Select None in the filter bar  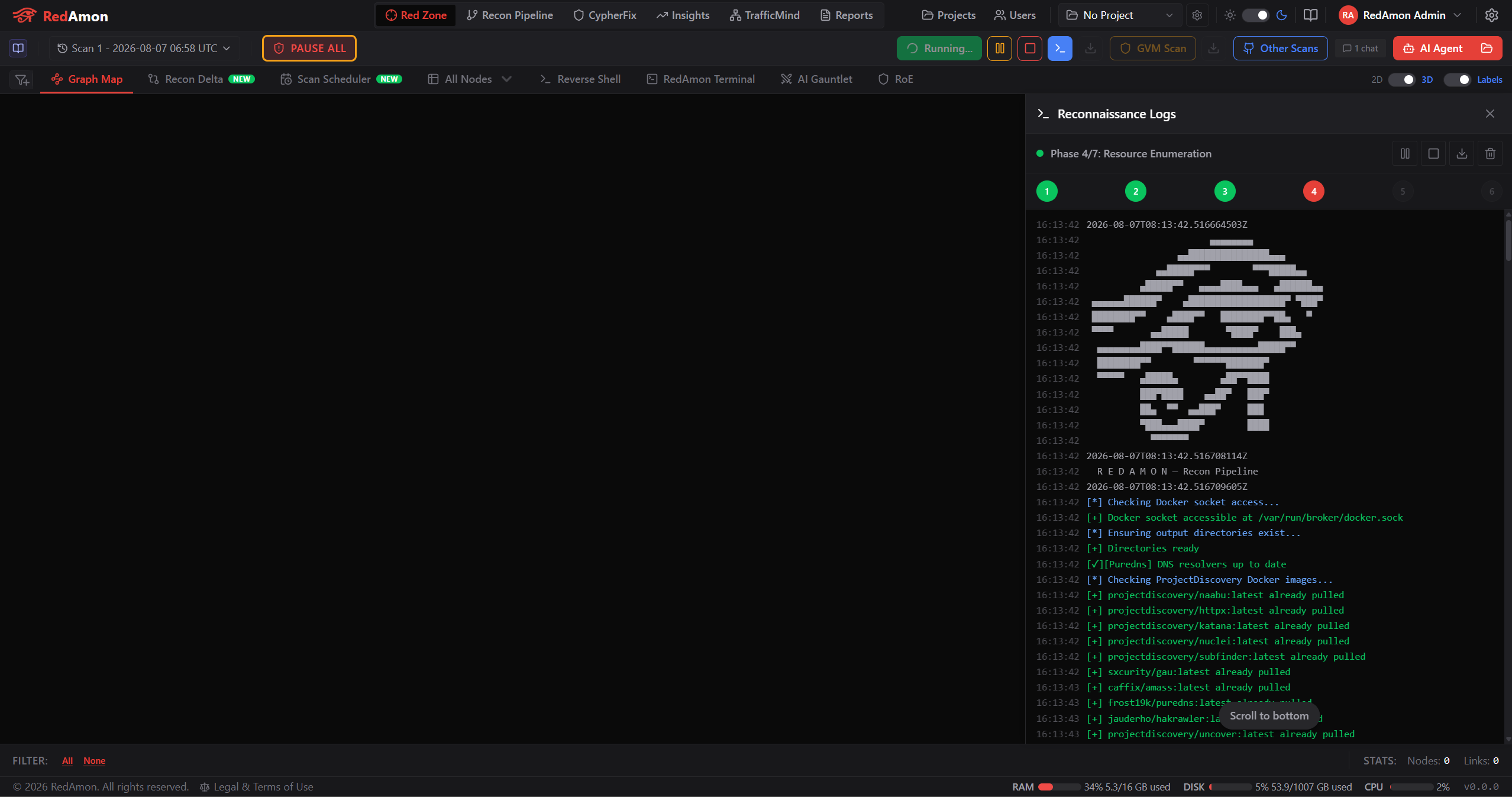(95, 761)
